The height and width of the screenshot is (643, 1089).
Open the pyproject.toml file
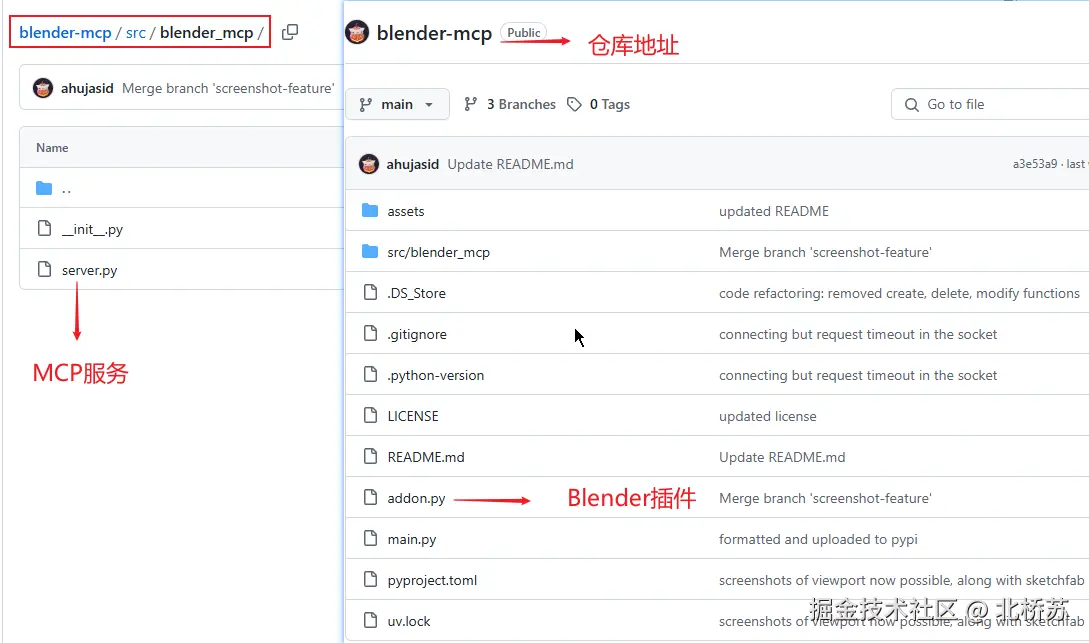(x=432, y=580)
